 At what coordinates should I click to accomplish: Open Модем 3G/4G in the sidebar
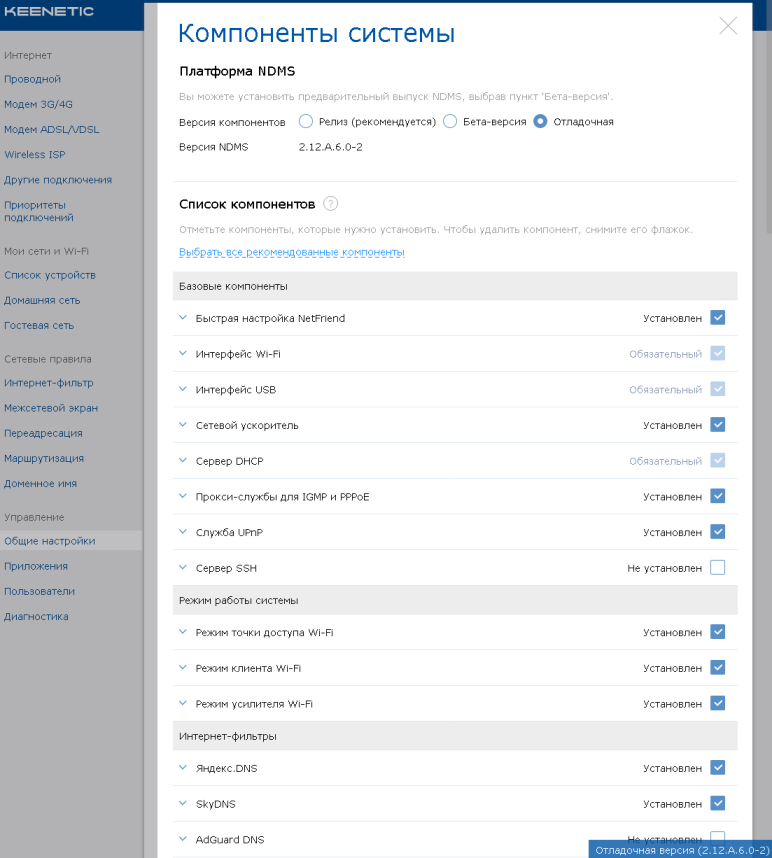[x=38, y=105]
